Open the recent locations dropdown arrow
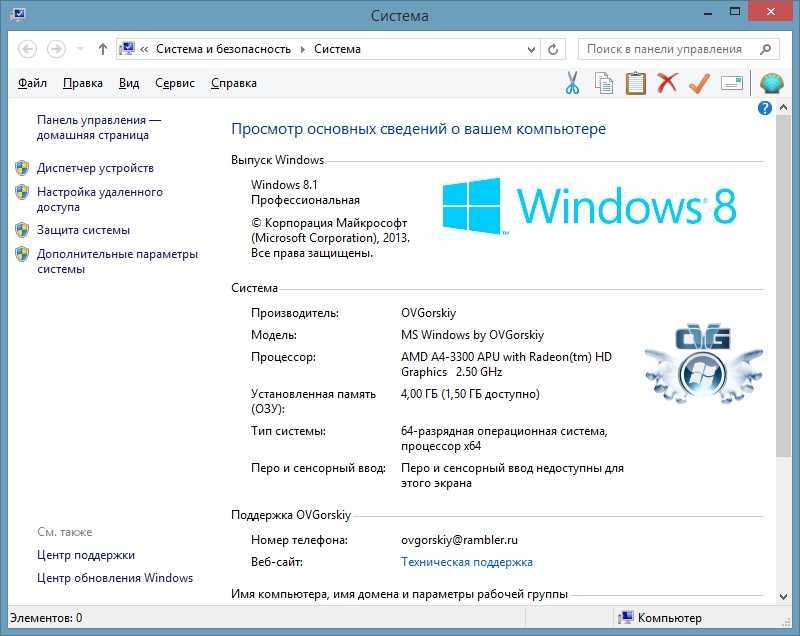800x636 pixels. click(x=80, y=49)
